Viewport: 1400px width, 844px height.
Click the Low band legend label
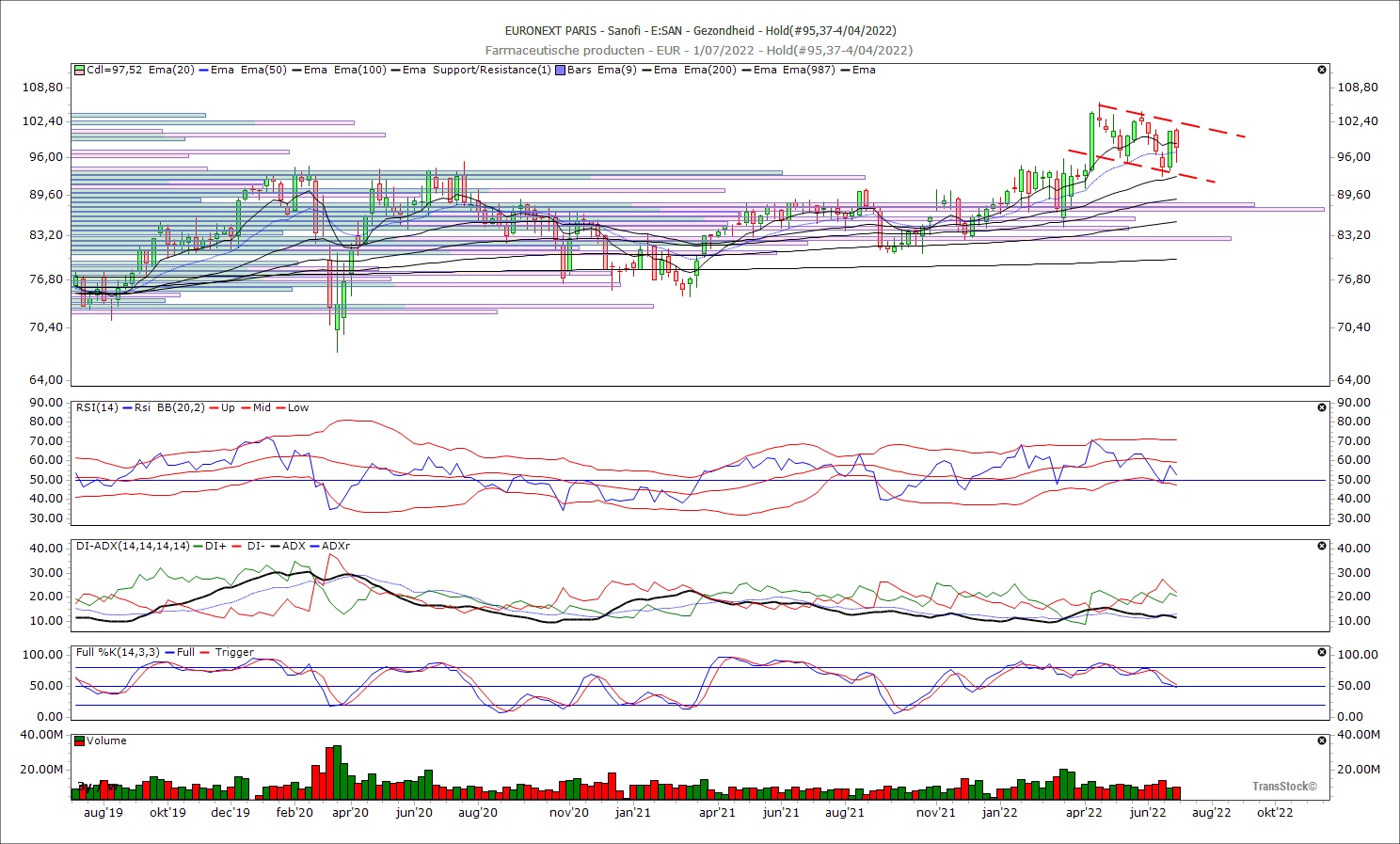(298, 407)
